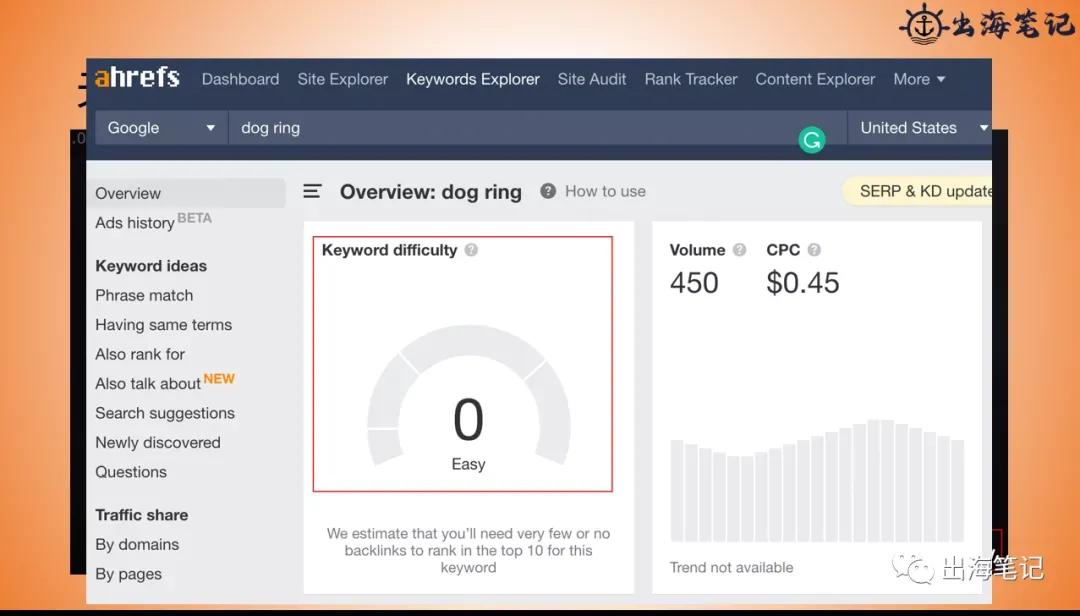Click the Trend not available text
Viewport: 1080px width, 616px height.
click(731, 568)
